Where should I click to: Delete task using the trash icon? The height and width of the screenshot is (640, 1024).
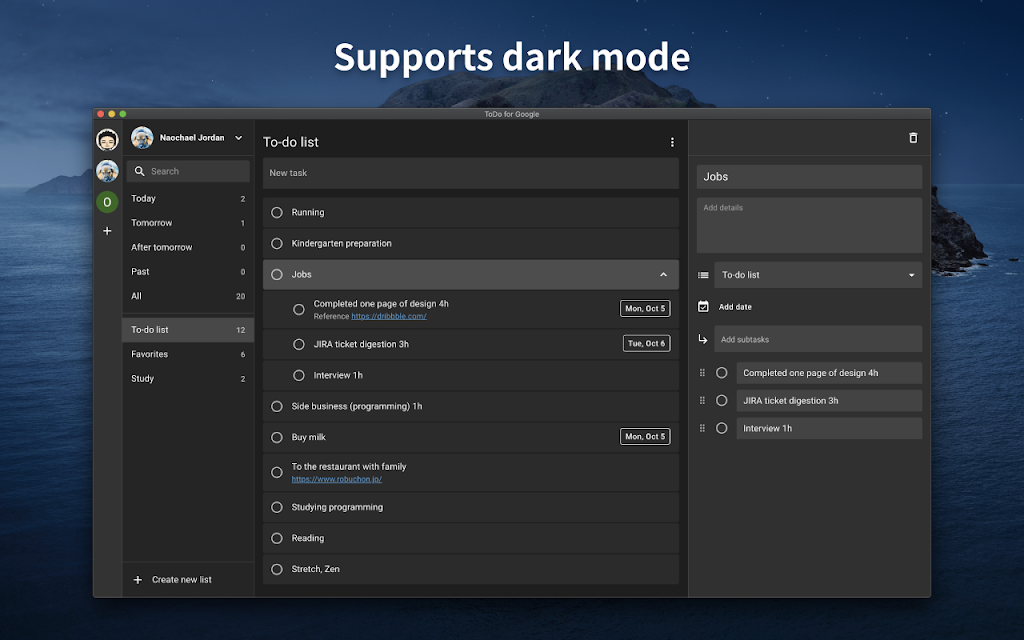913,138
